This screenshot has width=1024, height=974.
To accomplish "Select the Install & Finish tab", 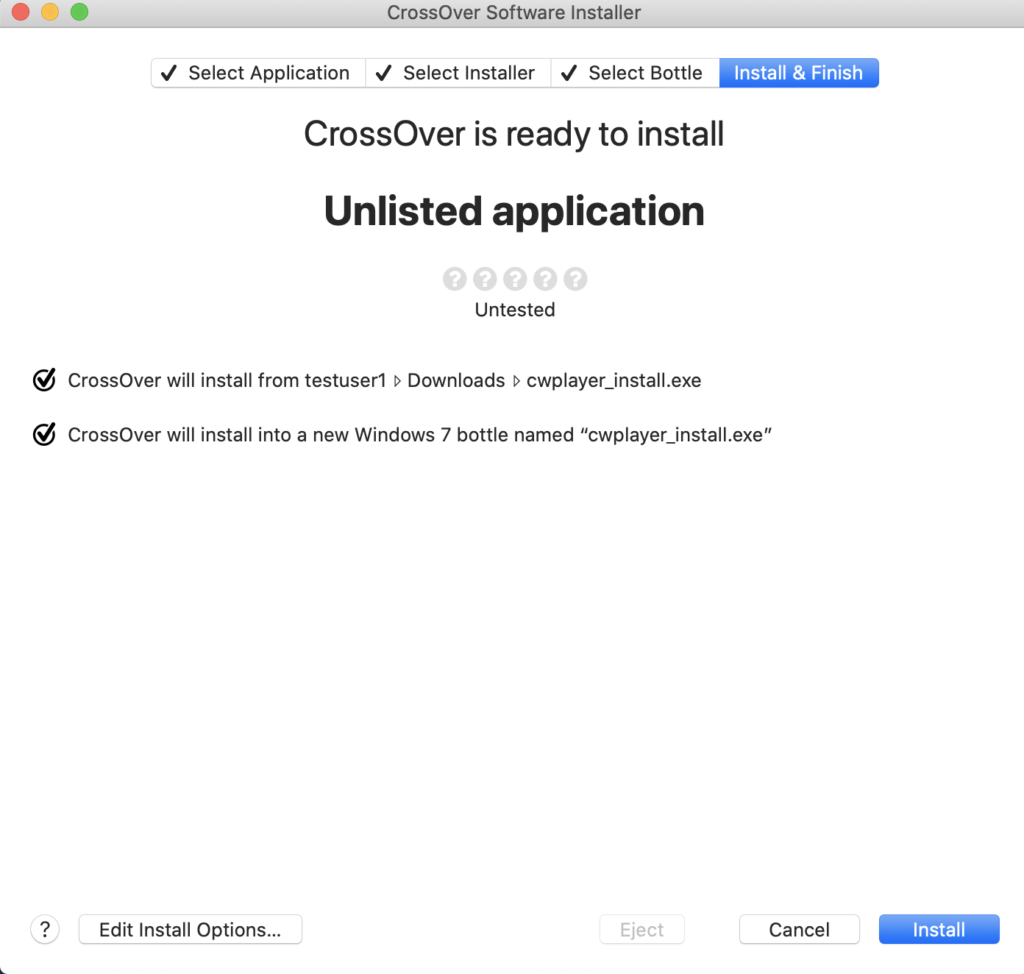I will (x=798, y=73).
